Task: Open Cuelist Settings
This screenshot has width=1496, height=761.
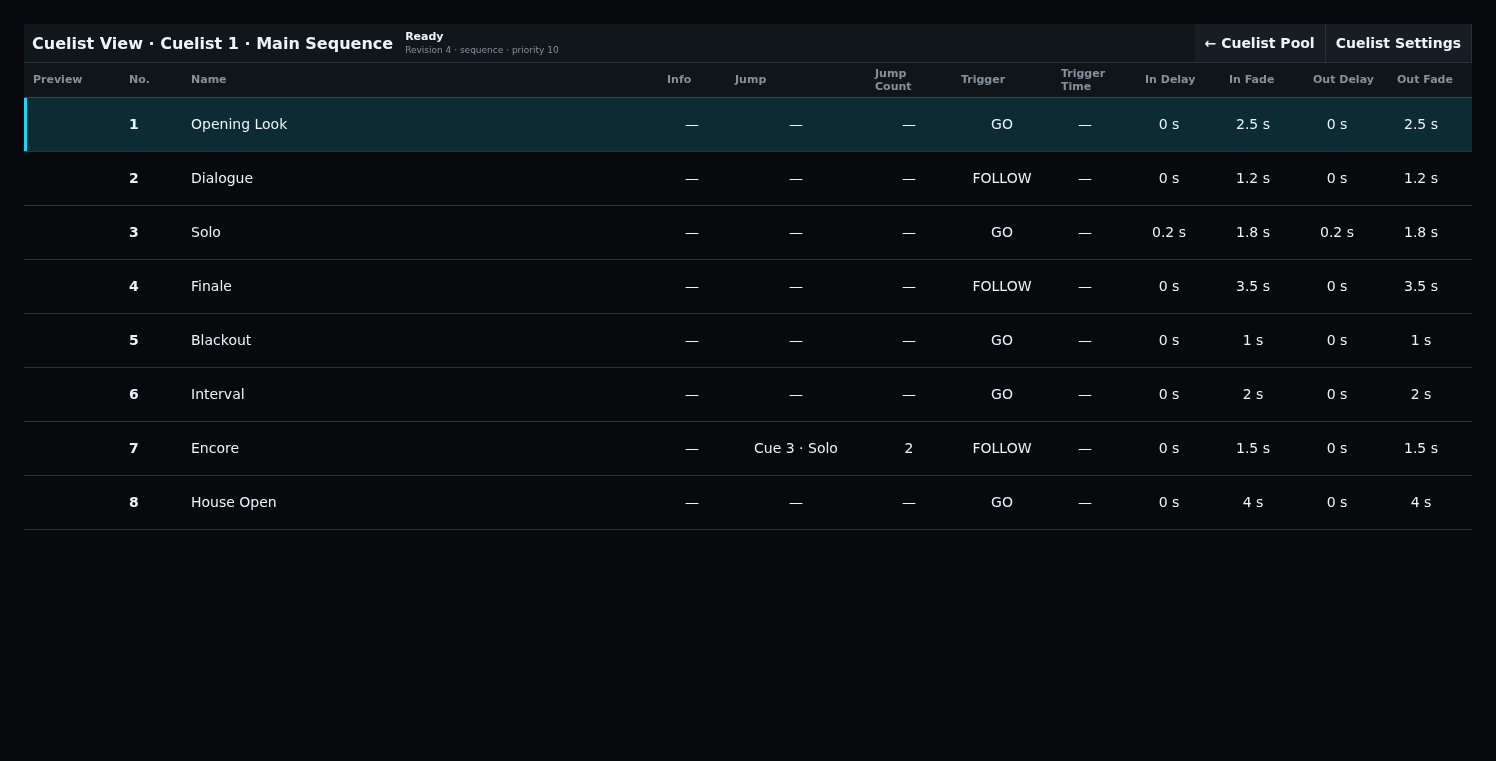Action: [1398, 43]
